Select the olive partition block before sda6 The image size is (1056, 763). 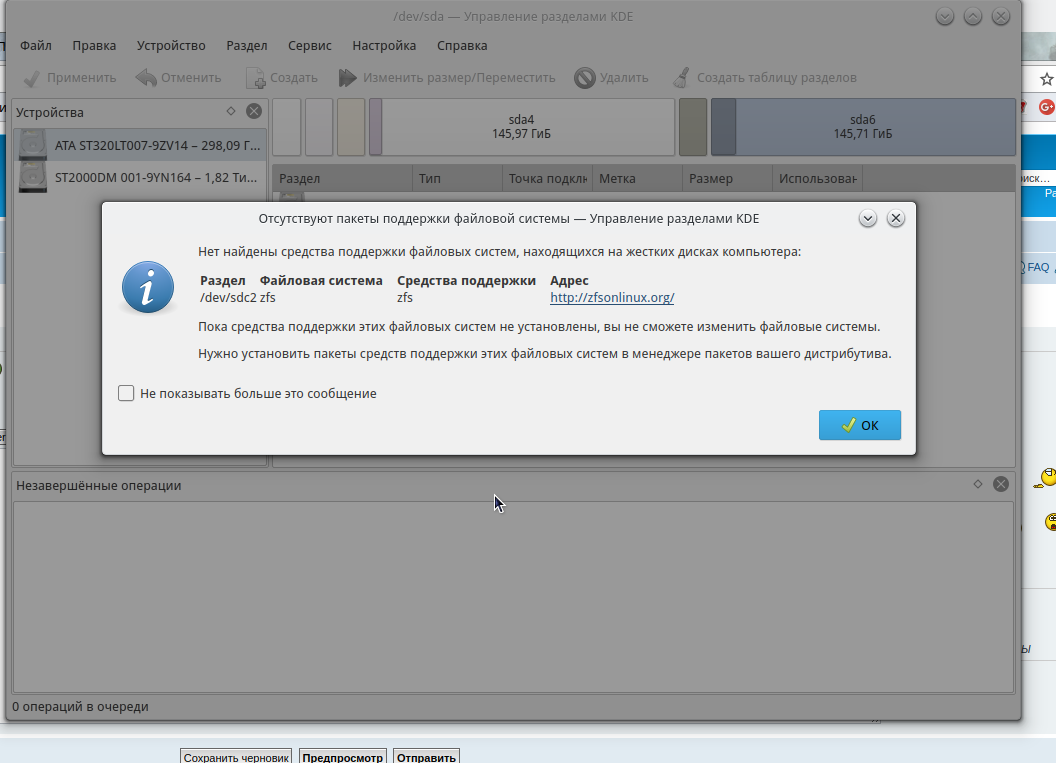[693, 127]
